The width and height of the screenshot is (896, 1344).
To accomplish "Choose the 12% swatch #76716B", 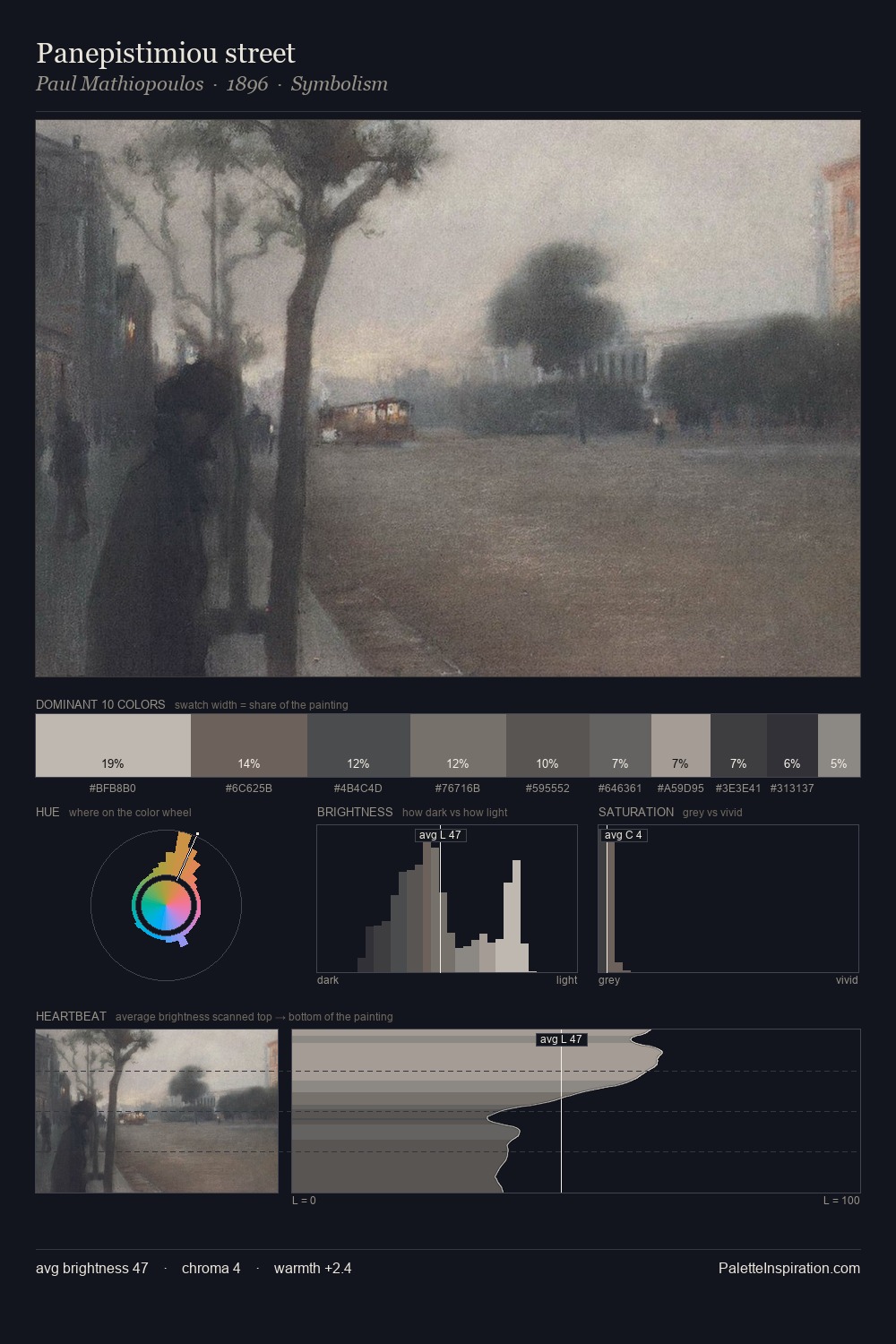I will (458, 745).
